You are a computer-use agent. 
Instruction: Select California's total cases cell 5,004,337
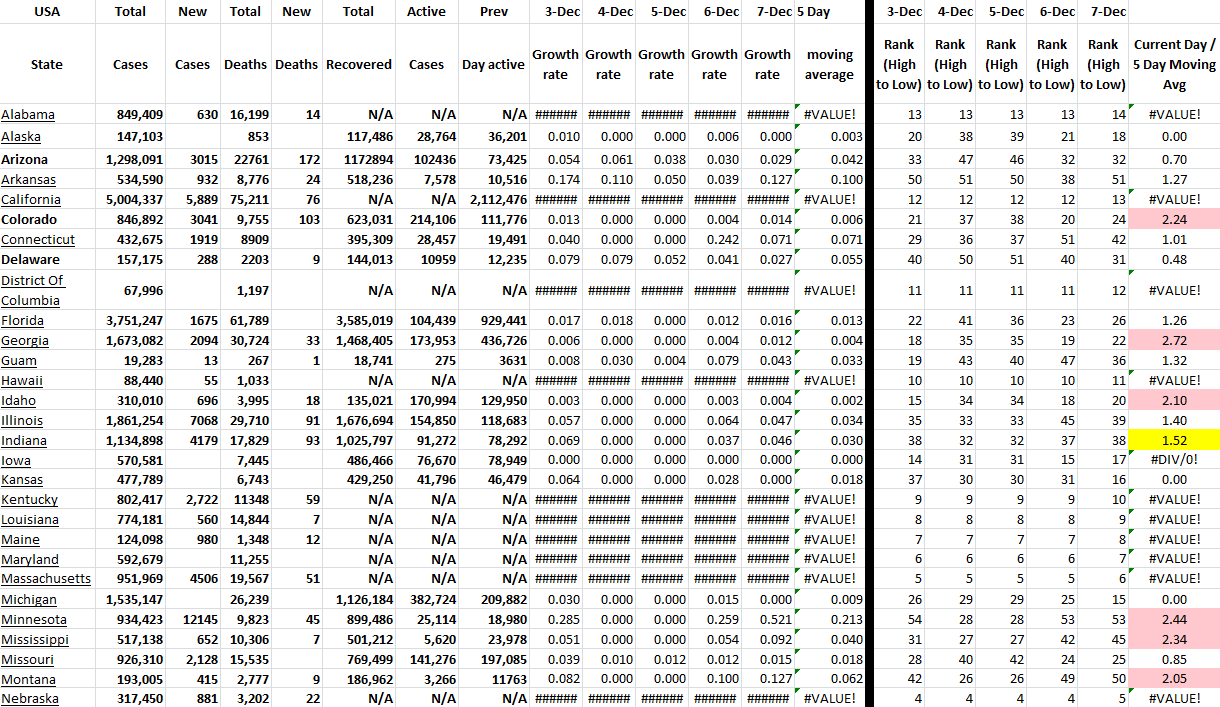[130, 199]
